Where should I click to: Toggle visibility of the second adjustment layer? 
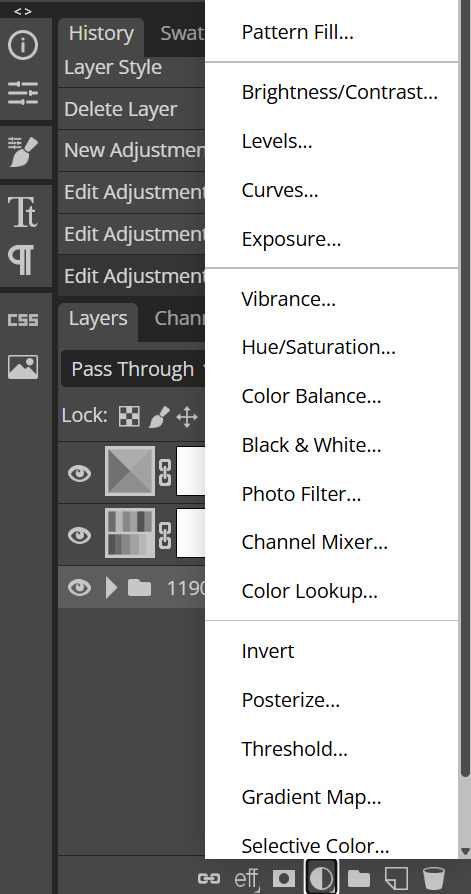79,534
